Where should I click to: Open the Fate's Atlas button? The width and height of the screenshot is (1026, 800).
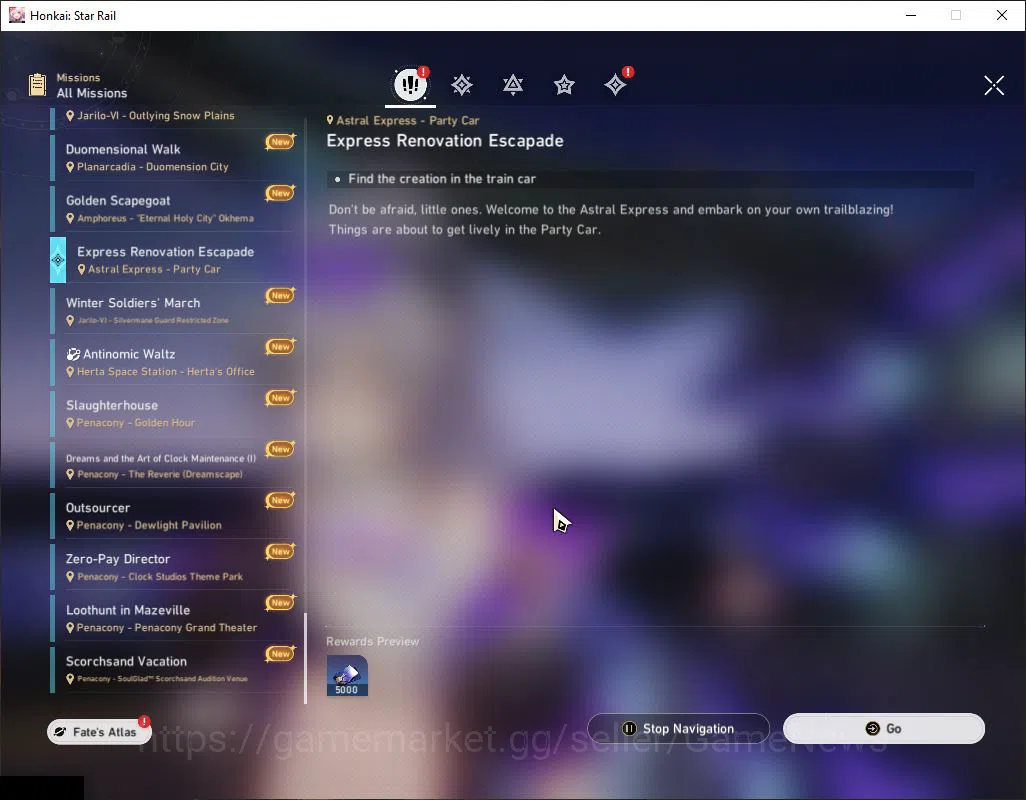coord(99,731)
